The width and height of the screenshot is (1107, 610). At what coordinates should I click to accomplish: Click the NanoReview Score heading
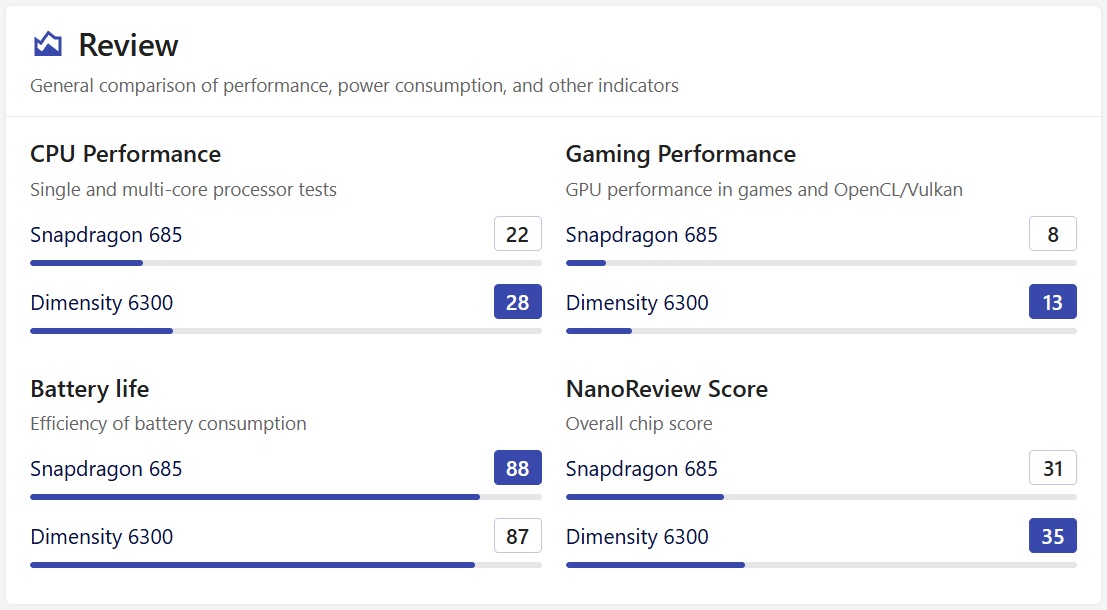click(x=666, y=389)
